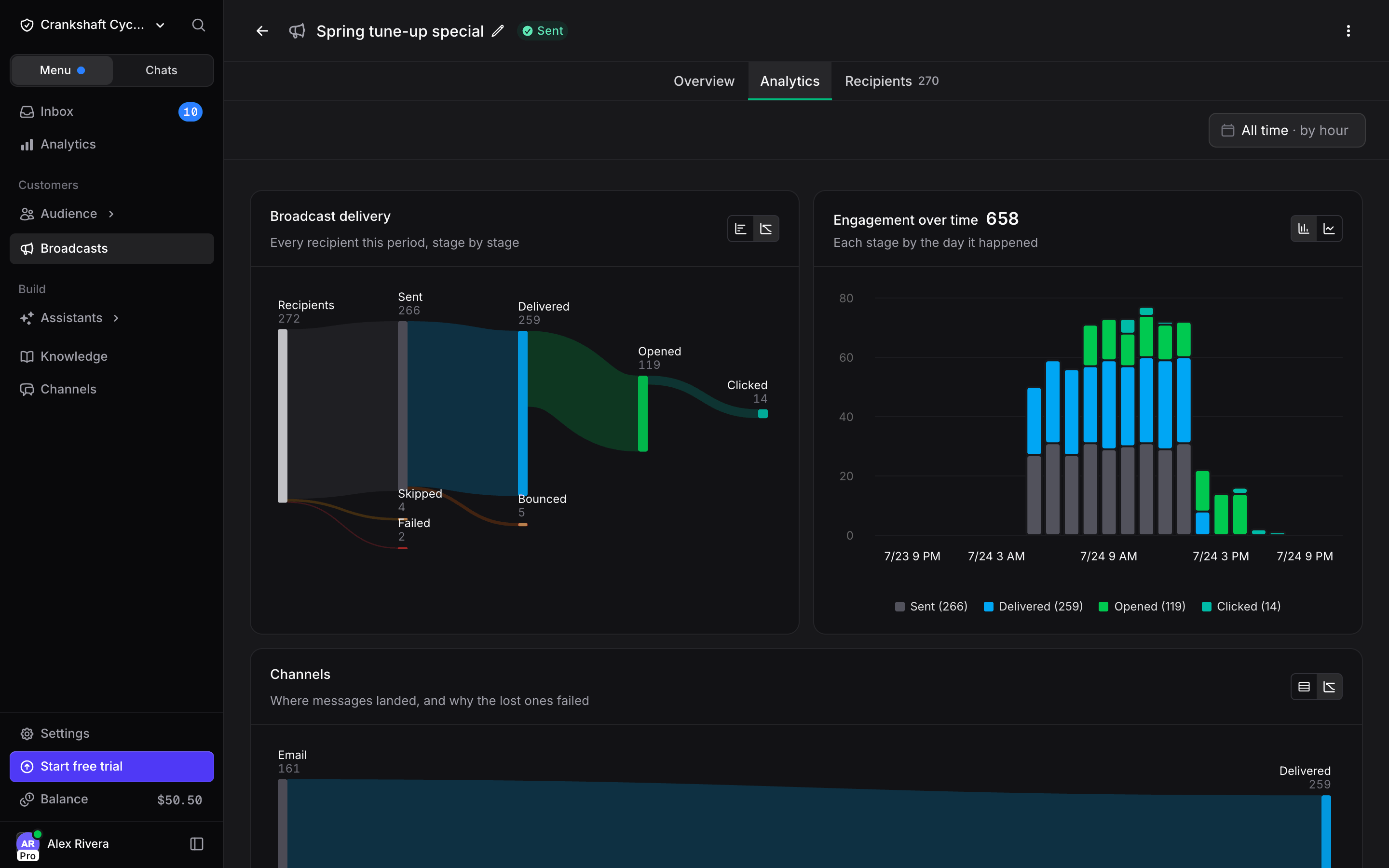Select the Chats segment toggle
Image resolution: width=1389 pixels, height=868 pixels.
(x=161, y=70)
